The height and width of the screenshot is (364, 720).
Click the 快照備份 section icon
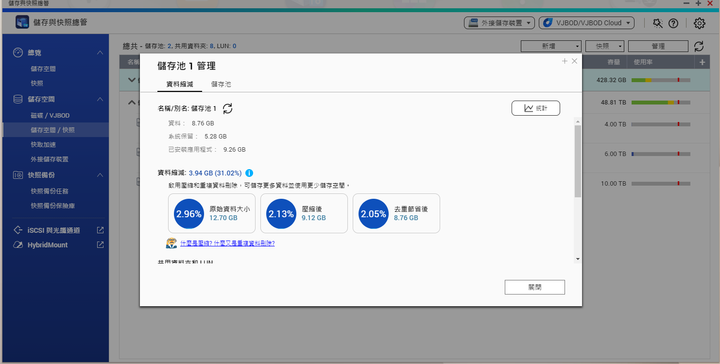point(17,175)
